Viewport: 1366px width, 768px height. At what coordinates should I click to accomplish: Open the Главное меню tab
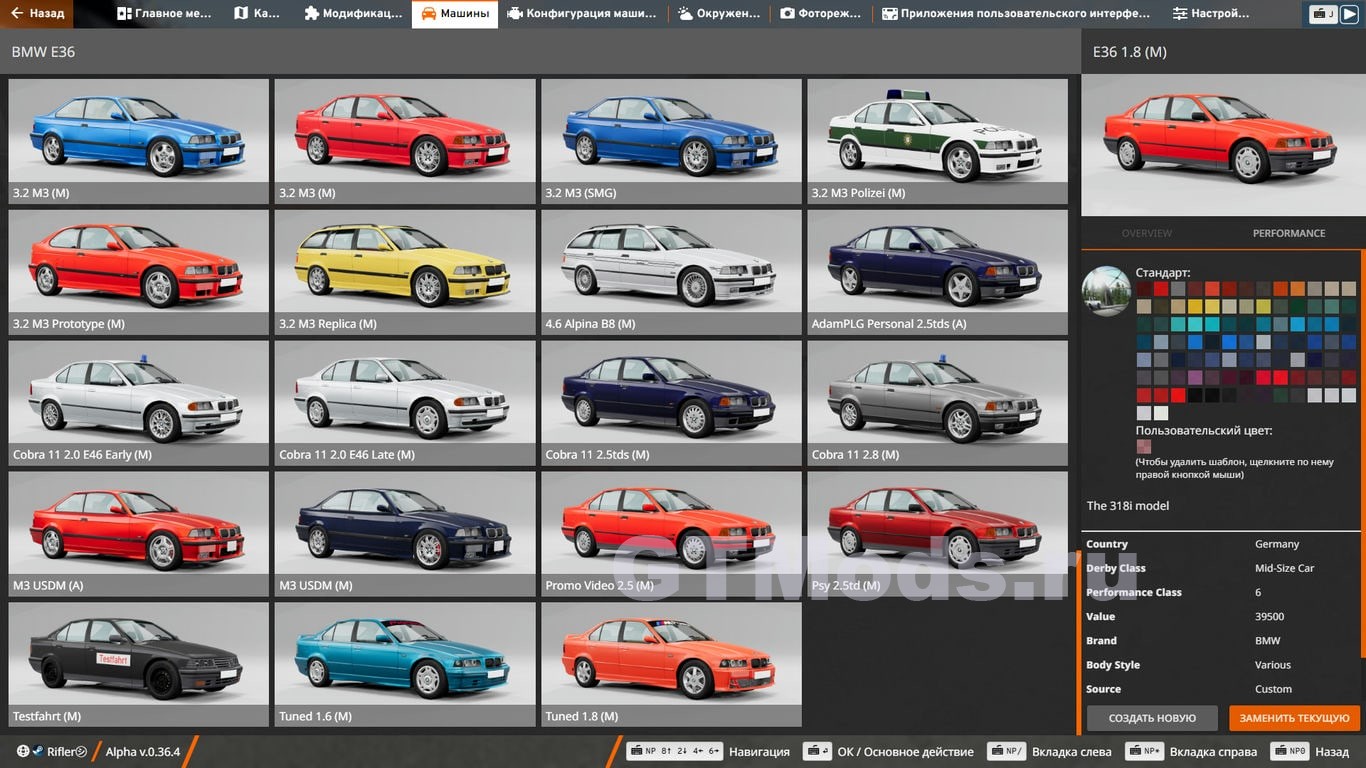point(164,14)
